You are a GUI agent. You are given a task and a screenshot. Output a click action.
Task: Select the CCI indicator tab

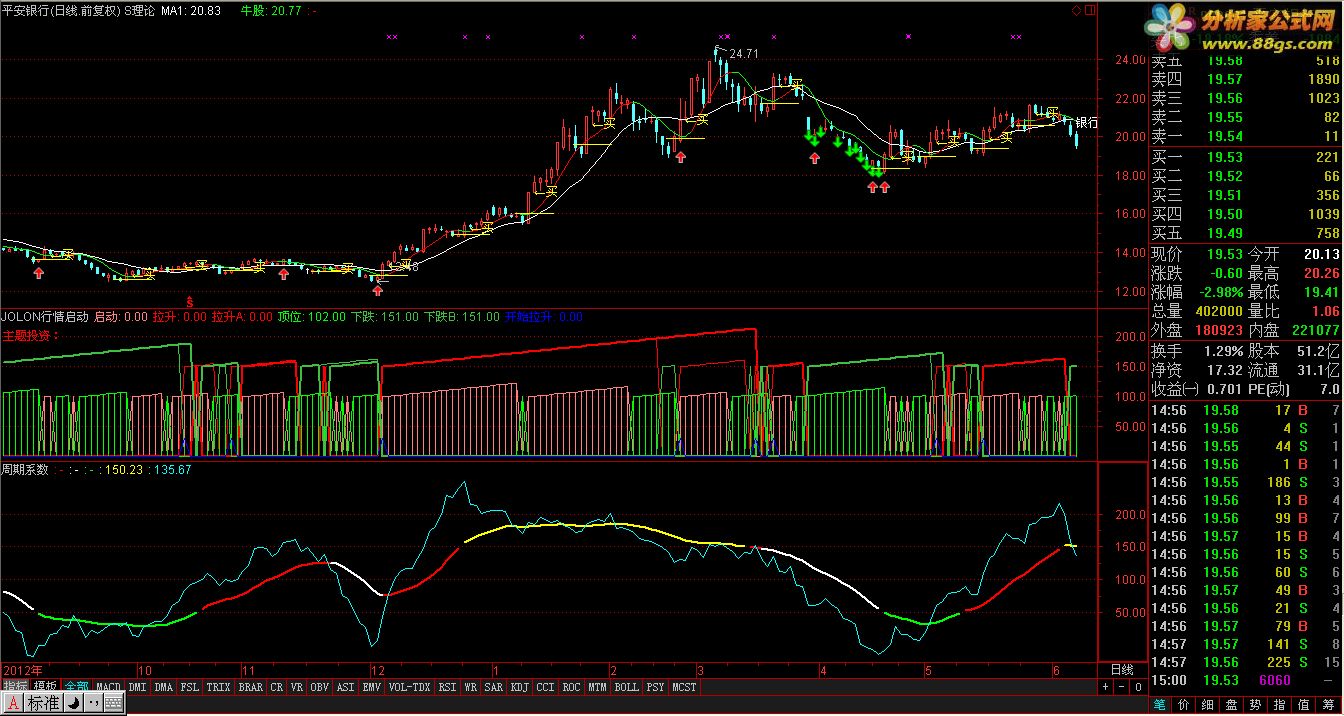tap(545, 687)
